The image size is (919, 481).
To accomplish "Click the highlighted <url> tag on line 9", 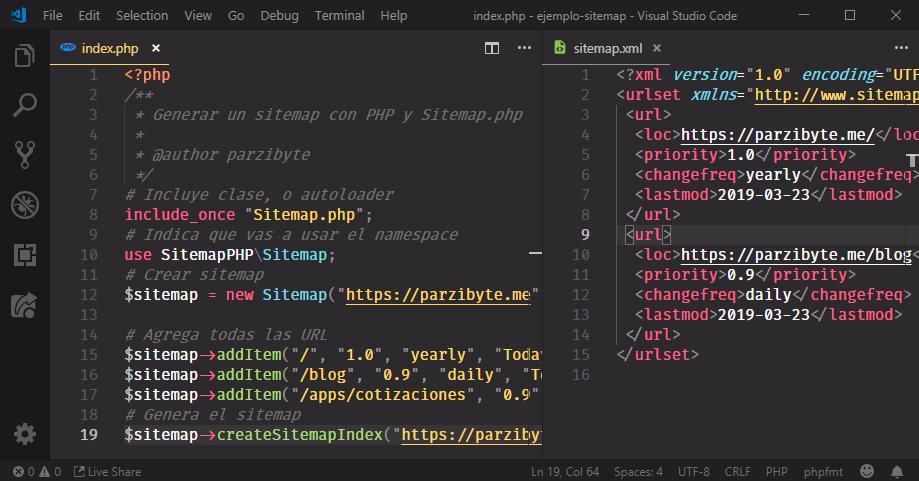I will 648,235.
